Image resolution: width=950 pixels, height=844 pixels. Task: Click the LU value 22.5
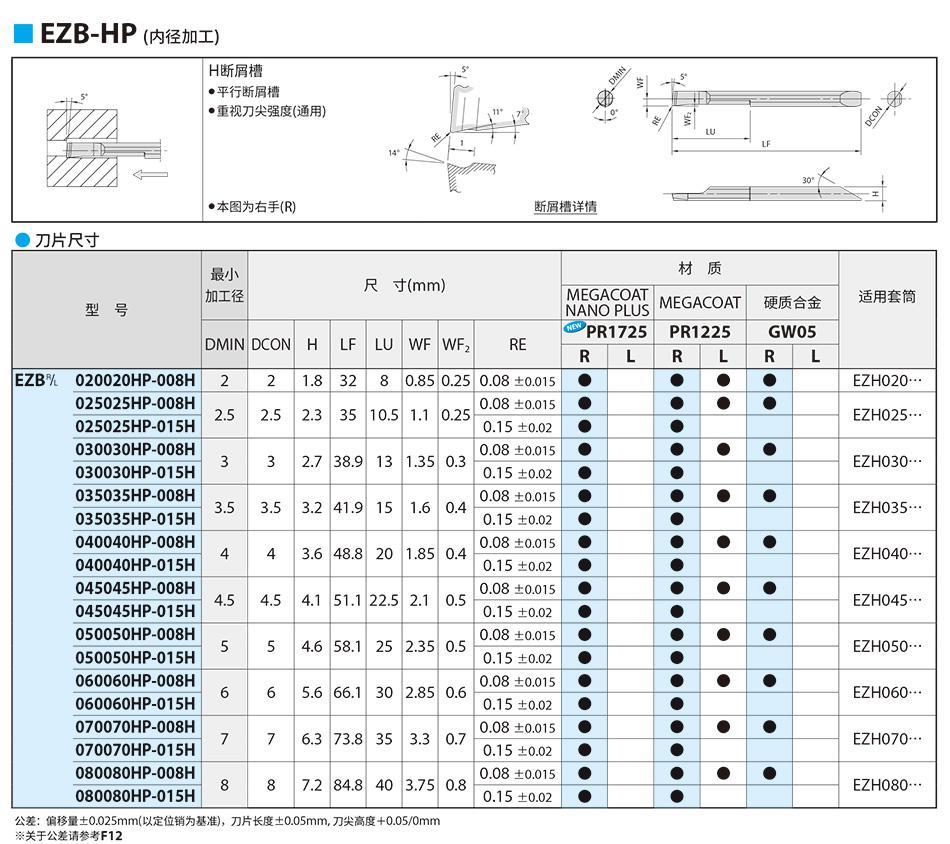click(x=384, y=600)
